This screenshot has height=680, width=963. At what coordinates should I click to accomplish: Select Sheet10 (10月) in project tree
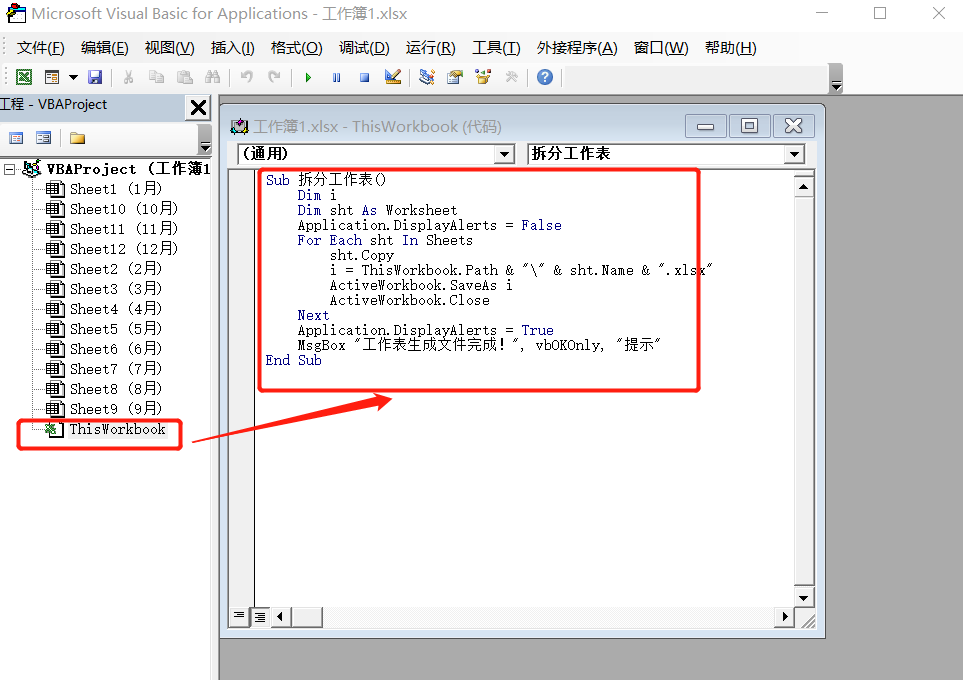[x=112, y=209]
